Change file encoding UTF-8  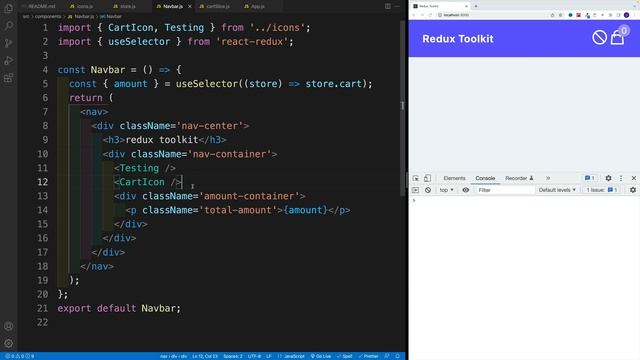pyautogui.click(x=254, y=356)
